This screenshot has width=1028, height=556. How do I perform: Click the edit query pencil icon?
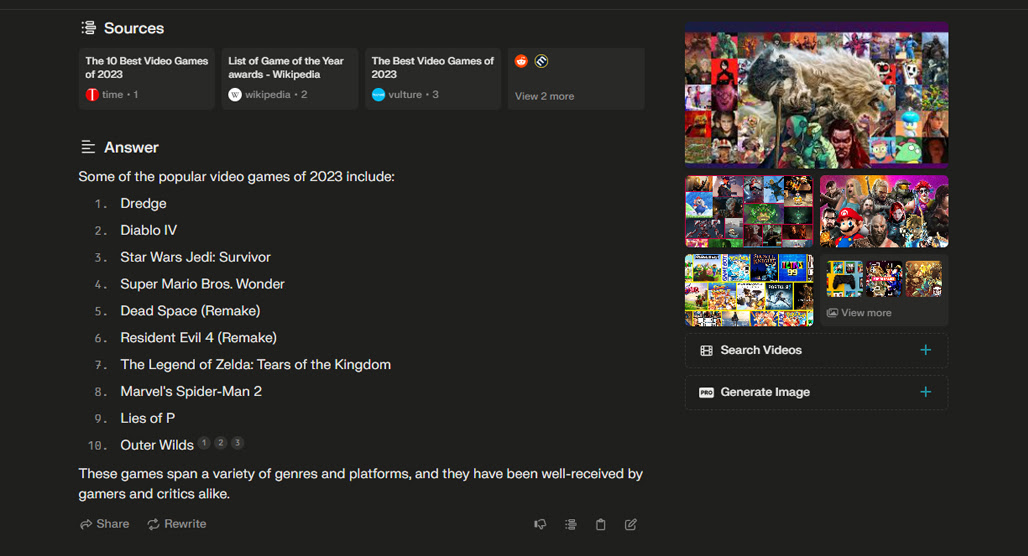tap(631, 524)
